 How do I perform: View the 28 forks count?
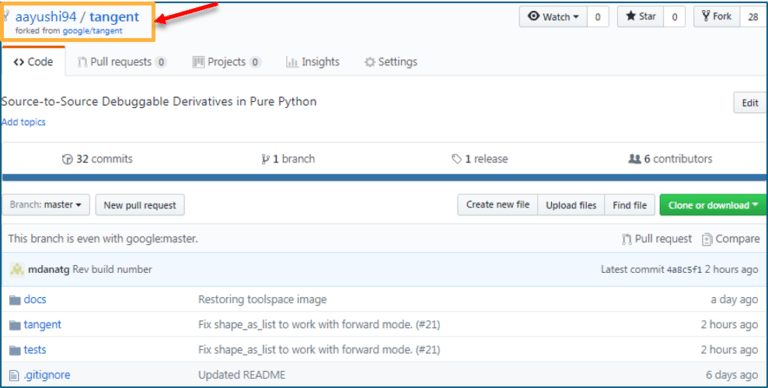[753, 17]
